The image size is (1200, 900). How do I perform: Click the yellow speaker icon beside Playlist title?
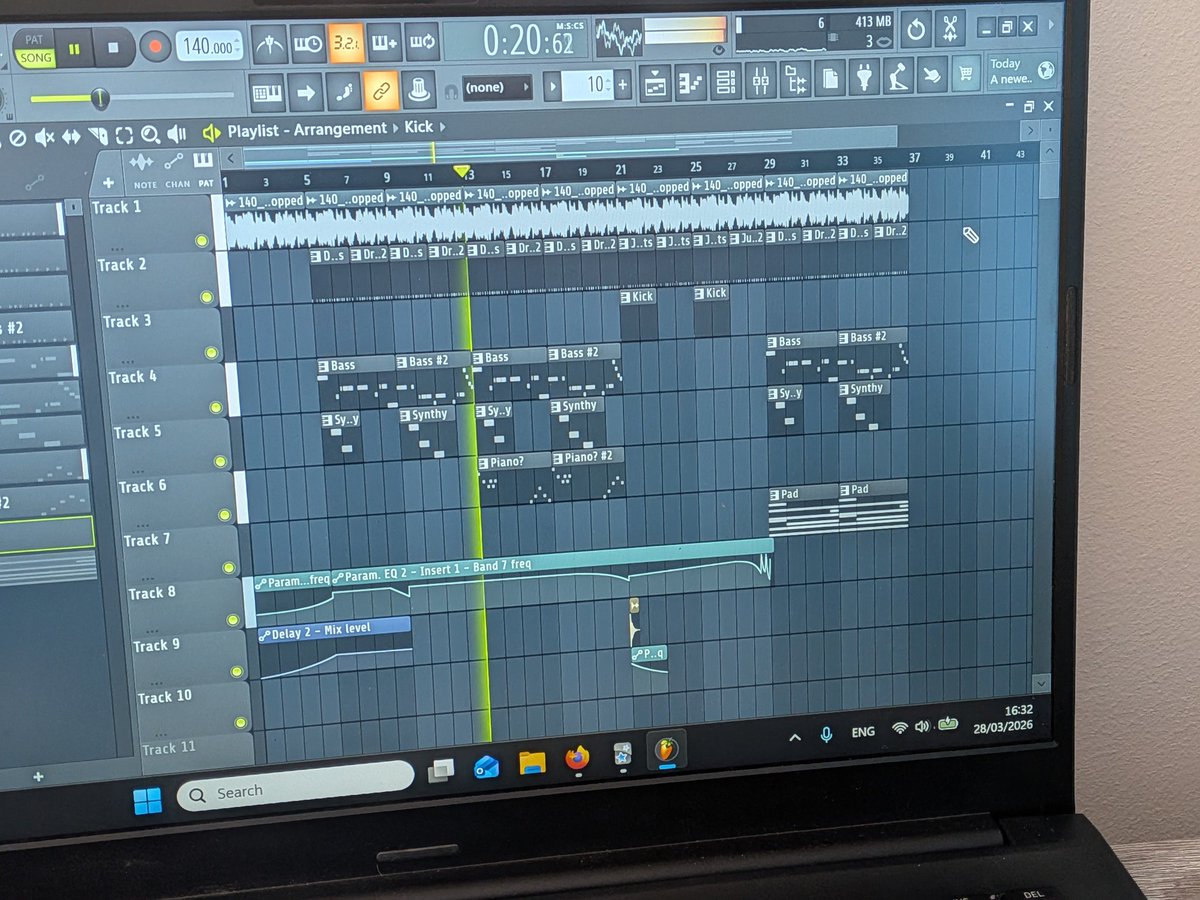(211, 132)
